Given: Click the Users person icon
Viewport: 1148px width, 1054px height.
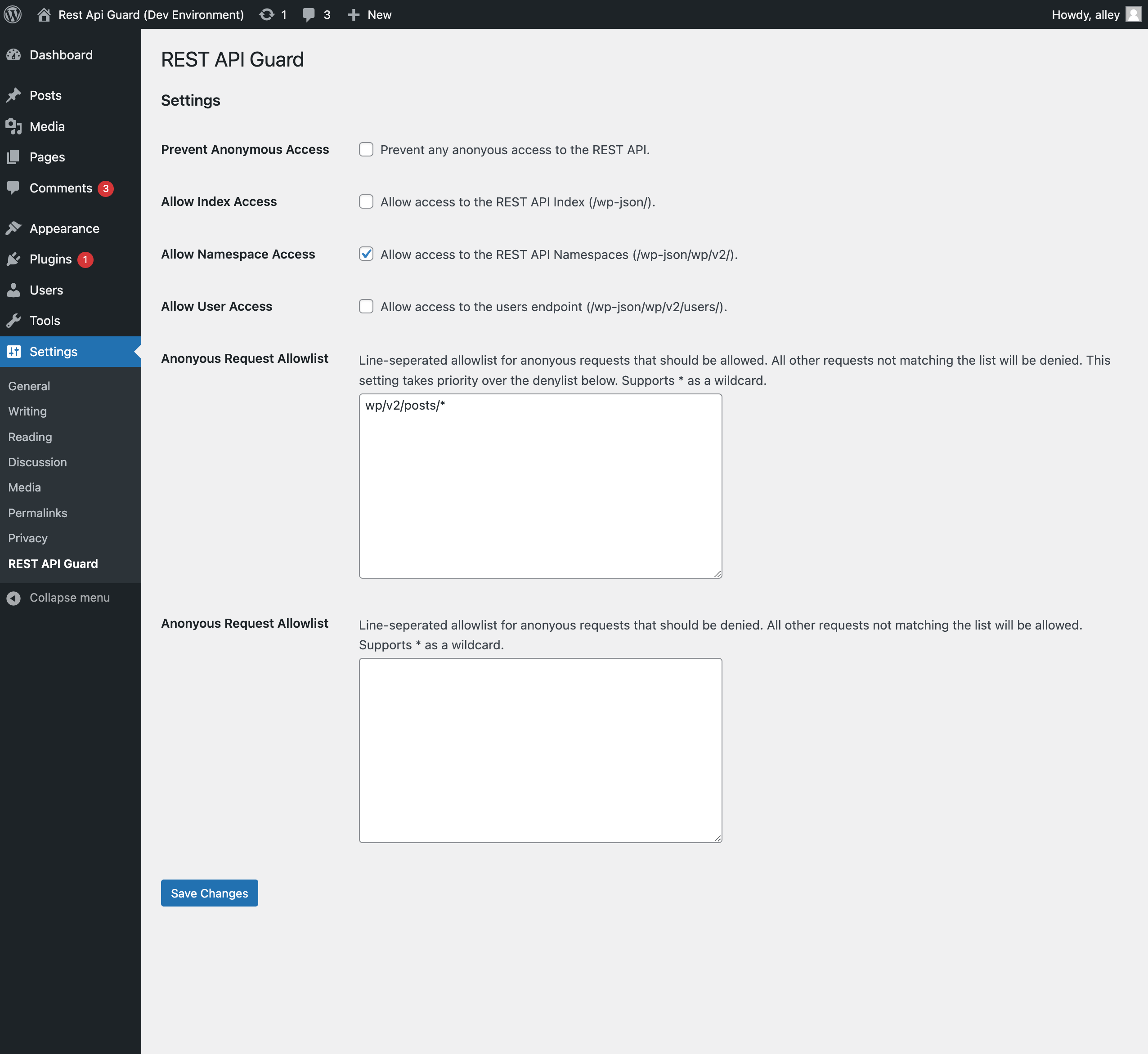Looking at the screenshot, I should click(x=13, y=290).
